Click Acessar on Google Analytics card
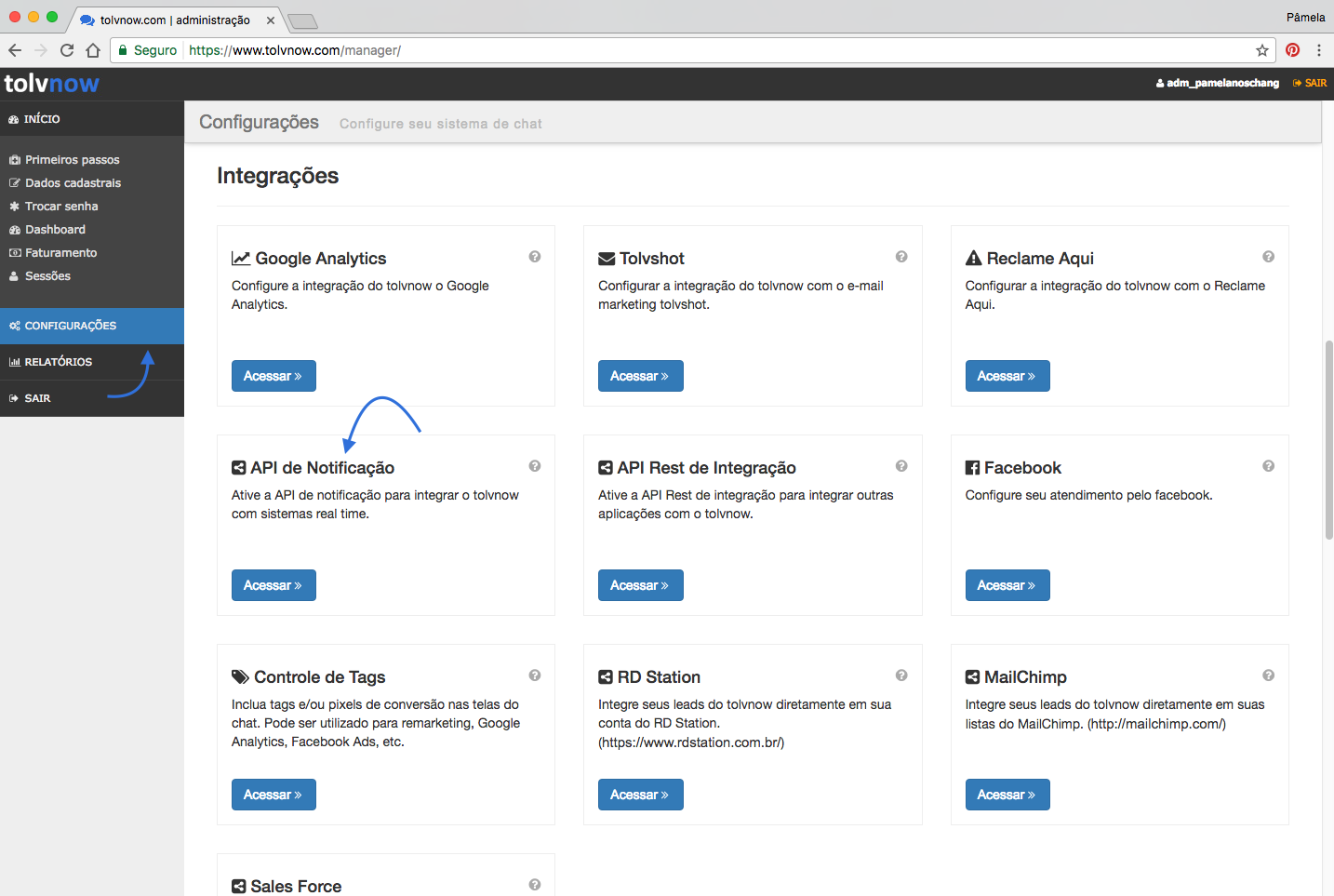 pos(273,376)
